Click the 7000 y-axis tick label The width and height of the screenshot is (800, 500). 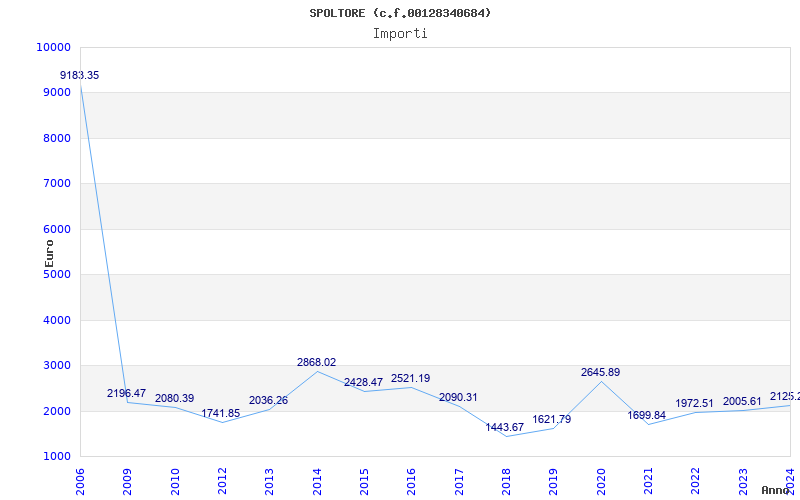point(56,184)
